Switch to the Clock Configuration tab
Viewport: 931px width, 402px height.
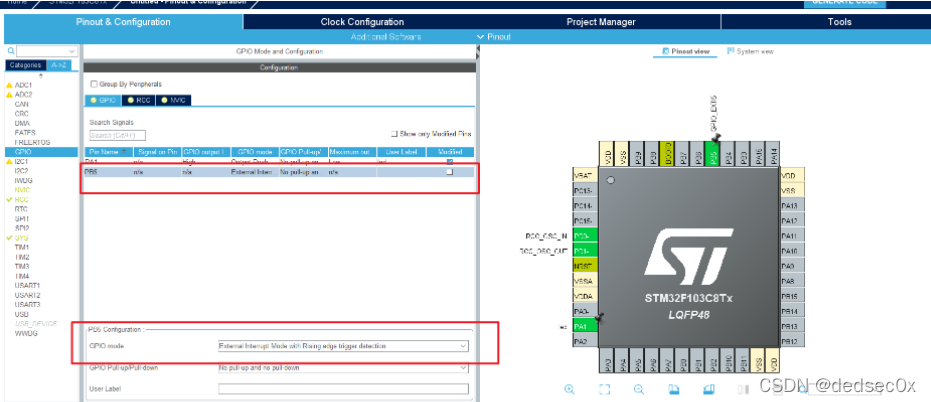point(362,22)
